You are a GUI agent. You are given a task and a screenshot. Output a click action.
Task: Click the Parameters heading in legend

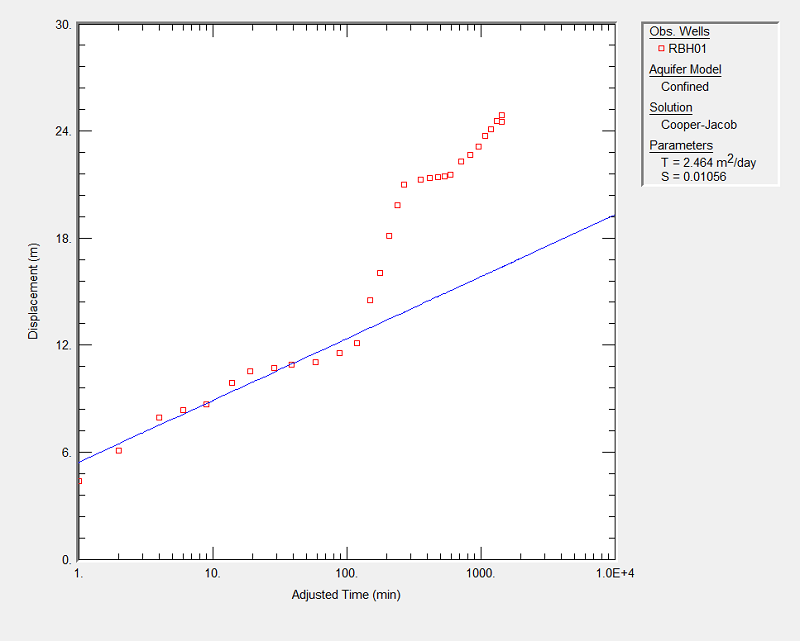point(680,145)
